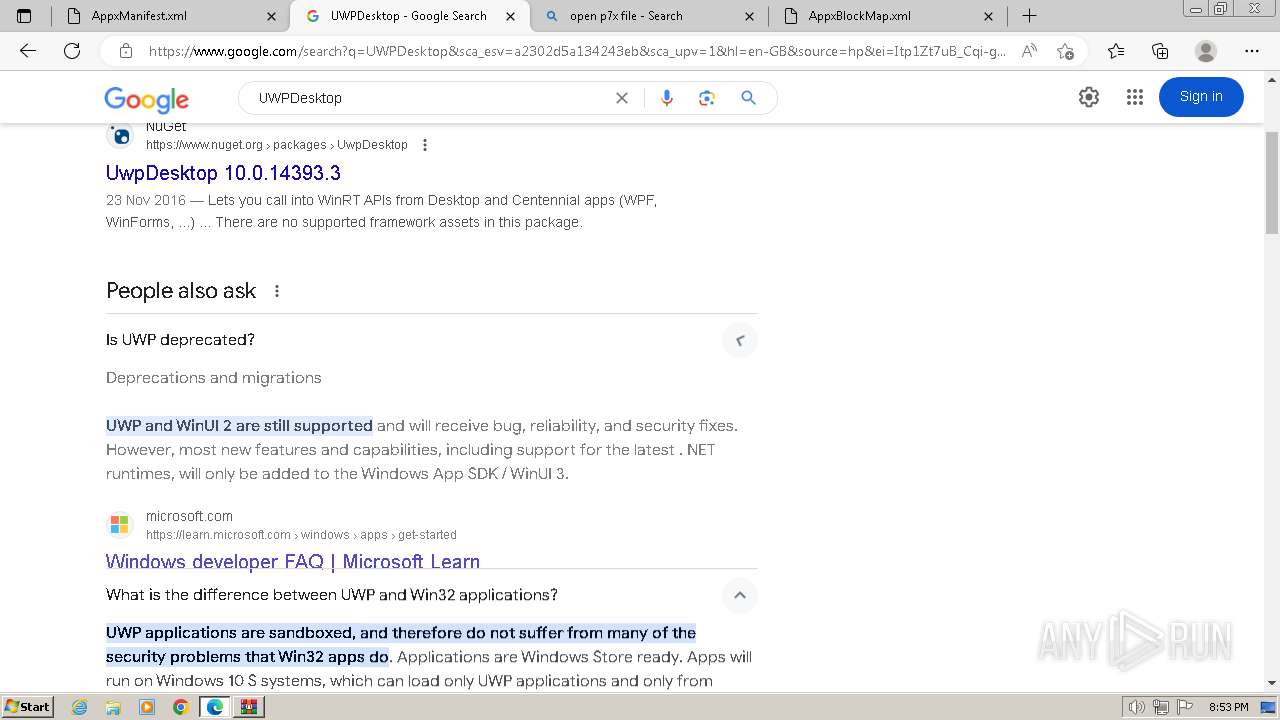Viewport: 1280px width, 720px height.
Task: Switch to the AppxManifest.xml tab
Action: click(169, 16)
